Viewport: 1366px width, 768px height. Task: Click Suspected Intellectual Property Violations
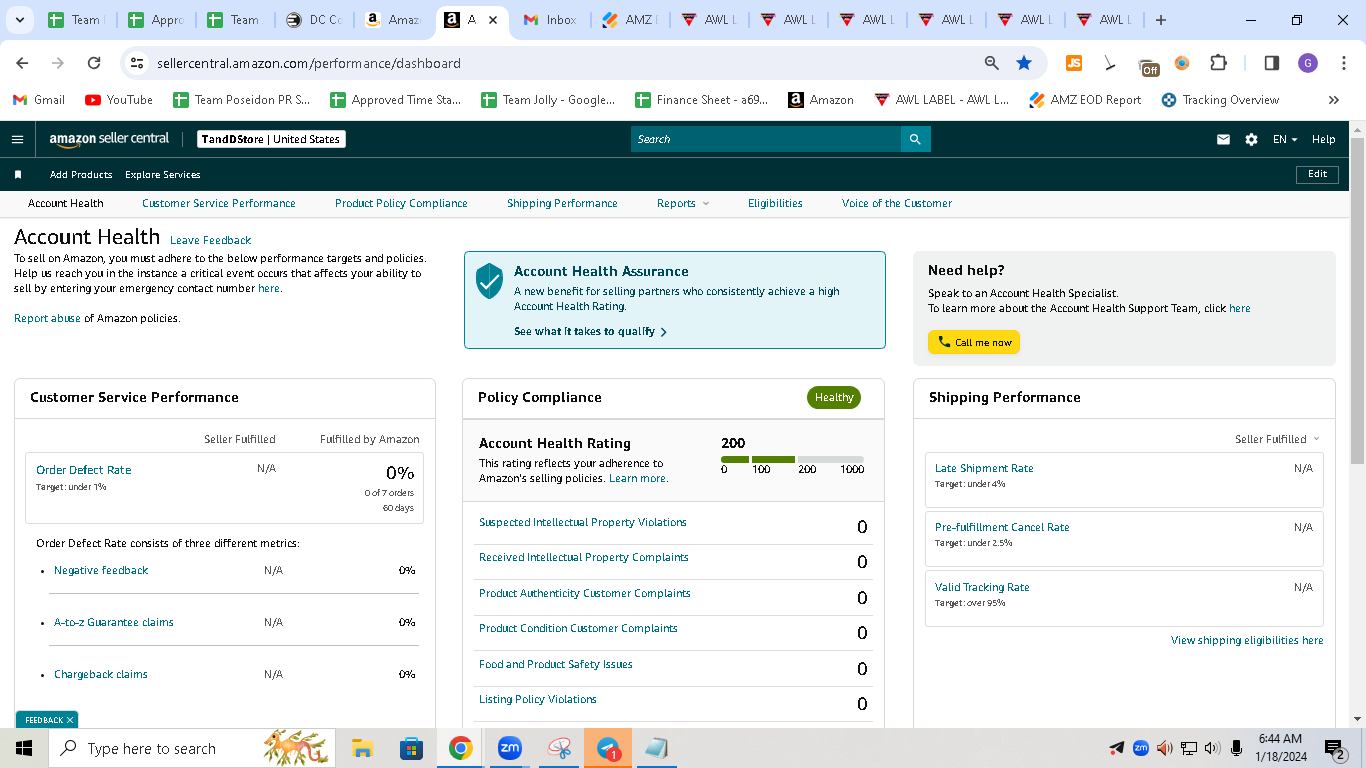[x=583, y=522]
